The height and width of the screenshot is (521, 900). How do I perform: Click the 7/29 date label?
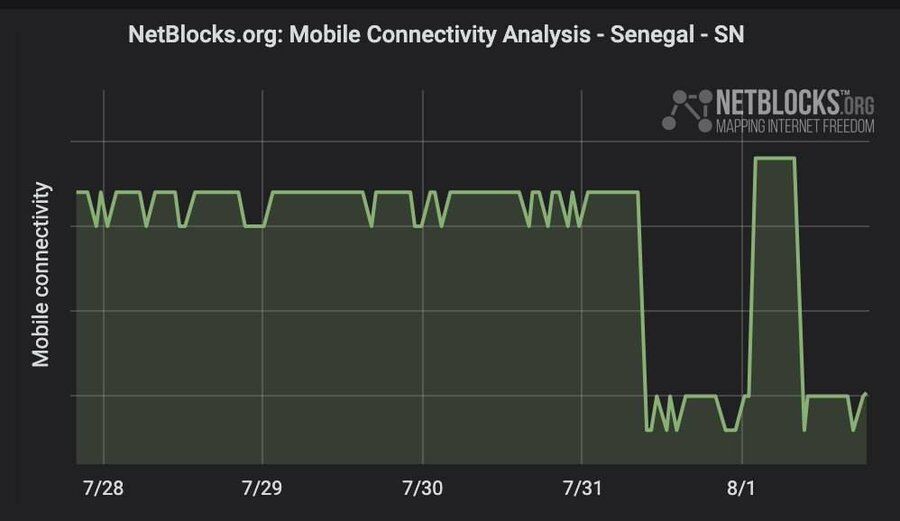click(262, 488)
